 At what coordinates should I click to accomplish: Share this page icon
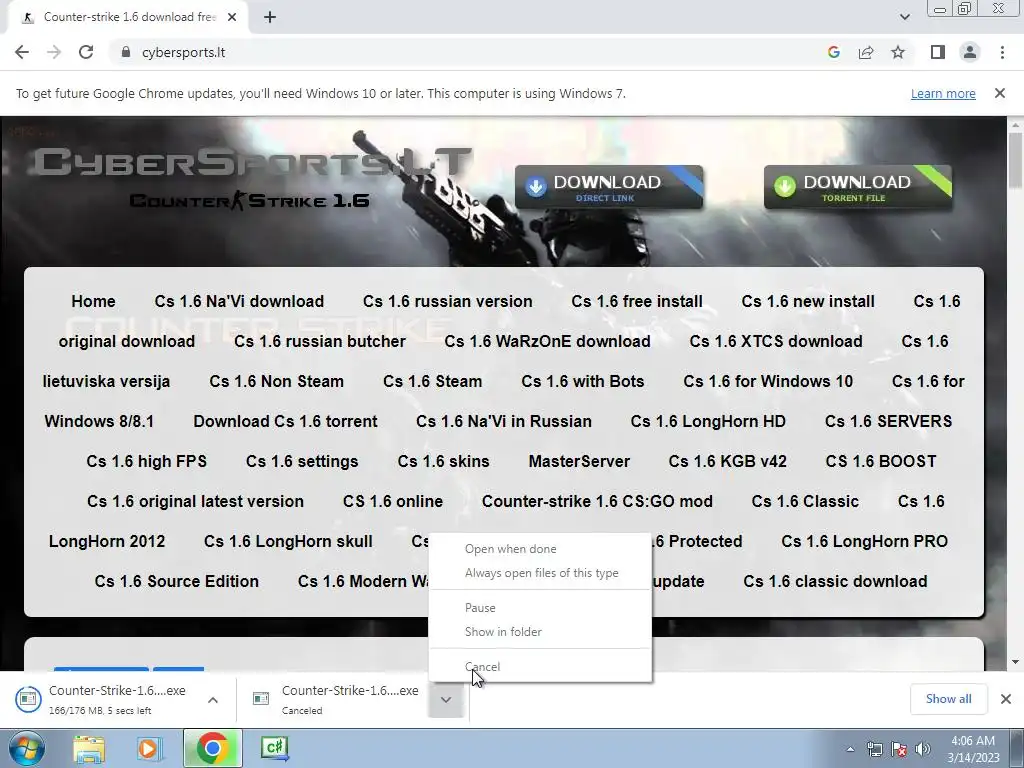point(866,52)
